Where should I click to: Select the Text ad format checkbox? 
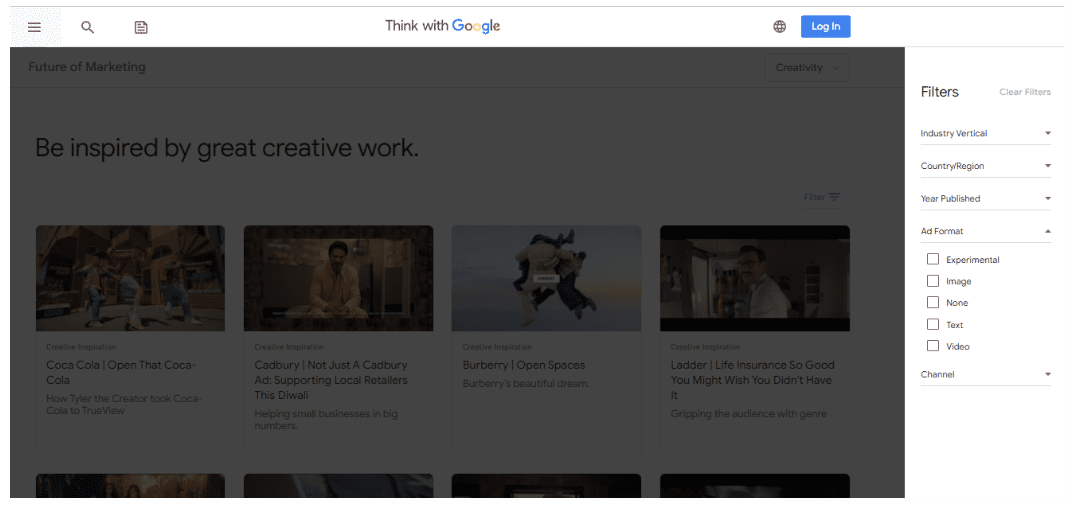click(x=933, y=325)
